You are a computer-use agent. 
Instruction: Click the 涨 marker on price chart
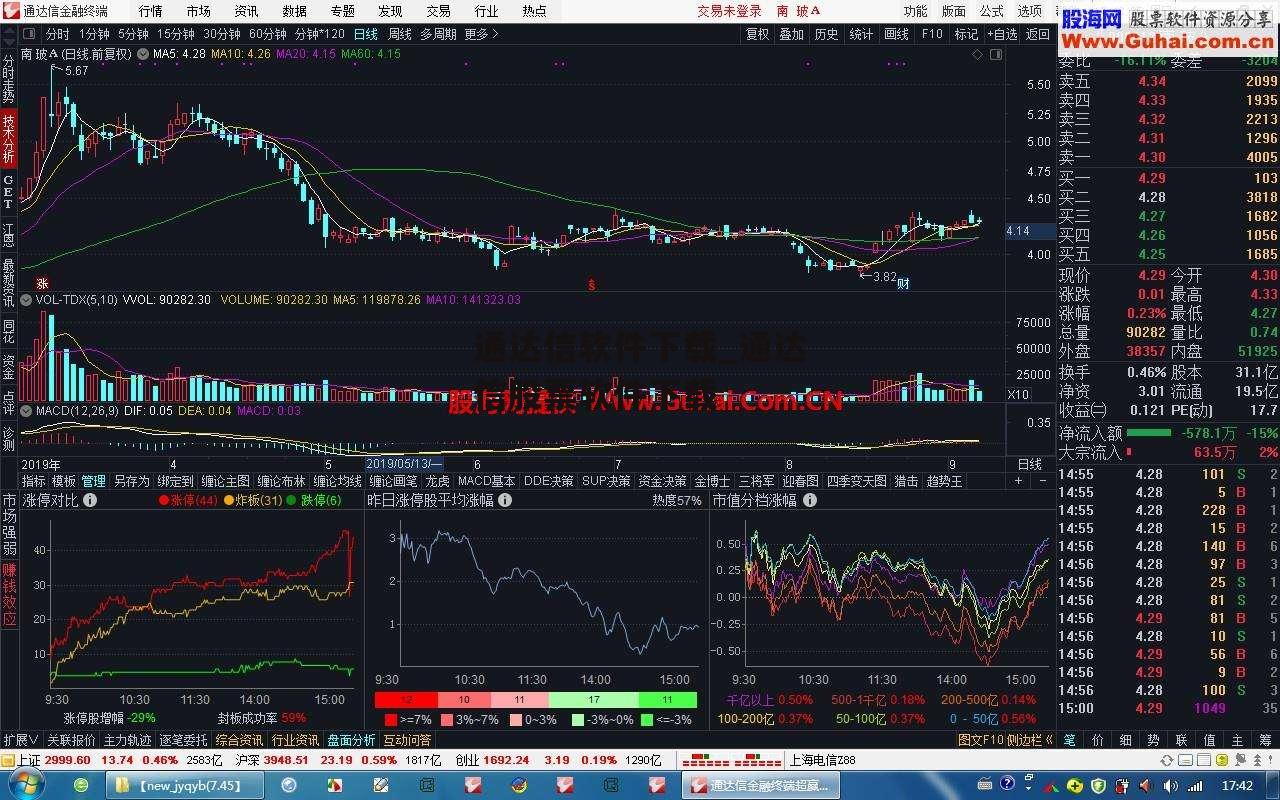click(x=42, y=284)
